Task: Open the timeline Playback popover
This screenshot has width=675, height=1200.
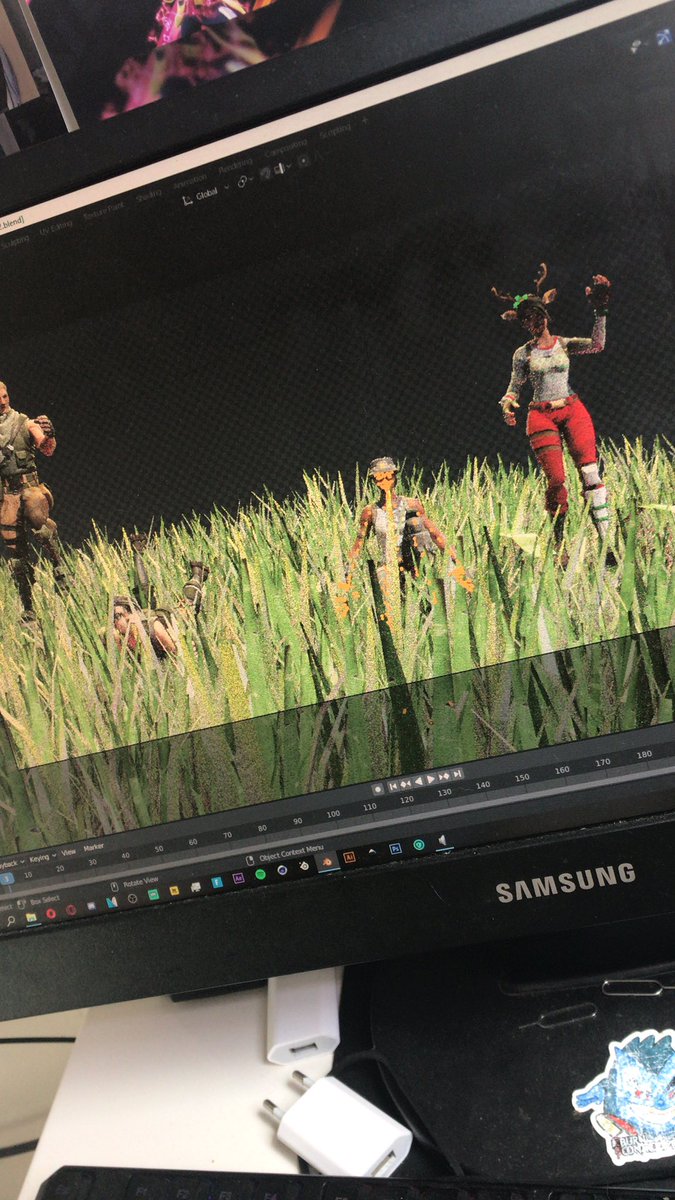Action: [x=12, y=863]
